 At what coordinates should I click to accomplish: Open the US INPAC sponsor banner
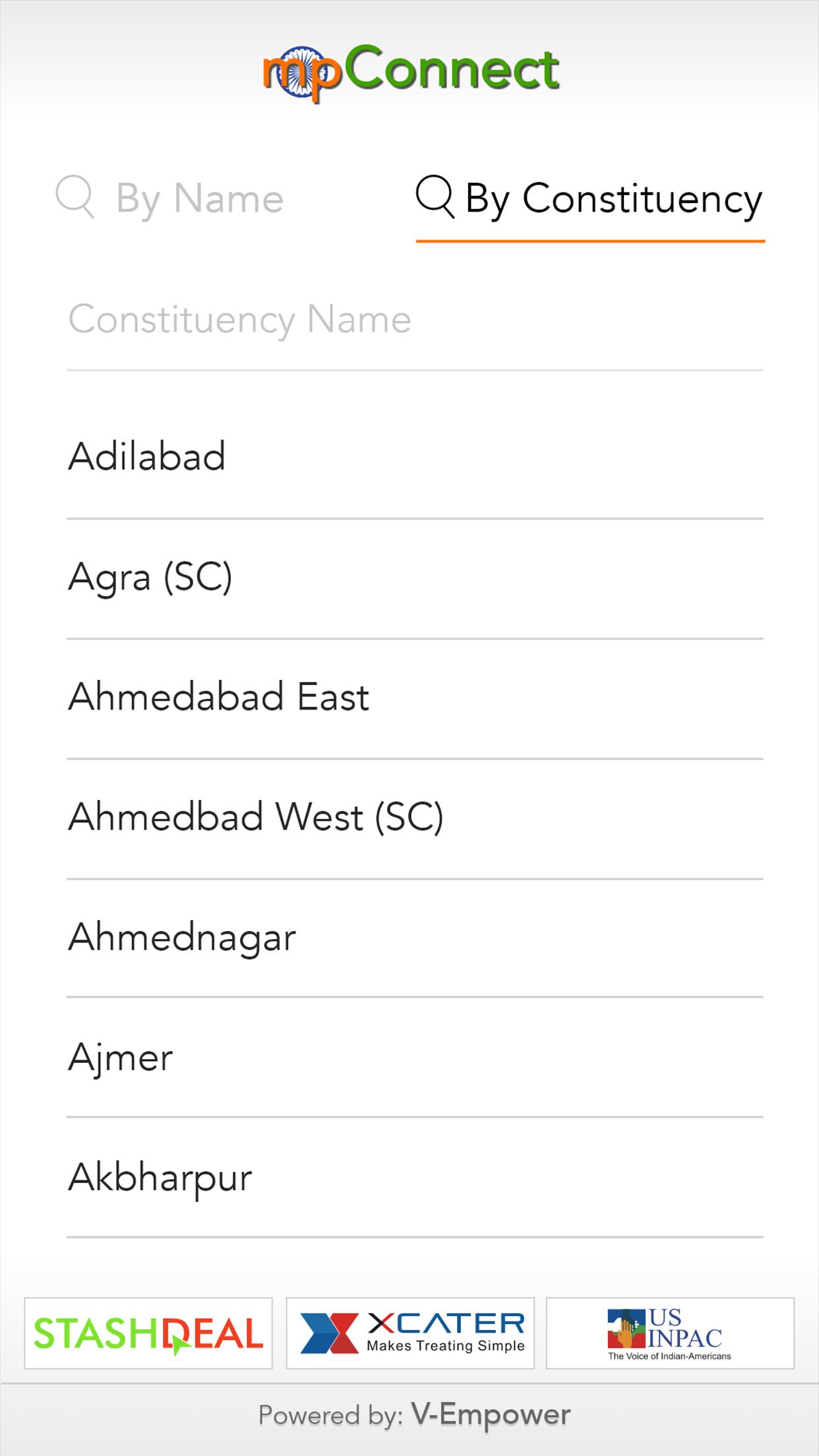click(670, 1333)
